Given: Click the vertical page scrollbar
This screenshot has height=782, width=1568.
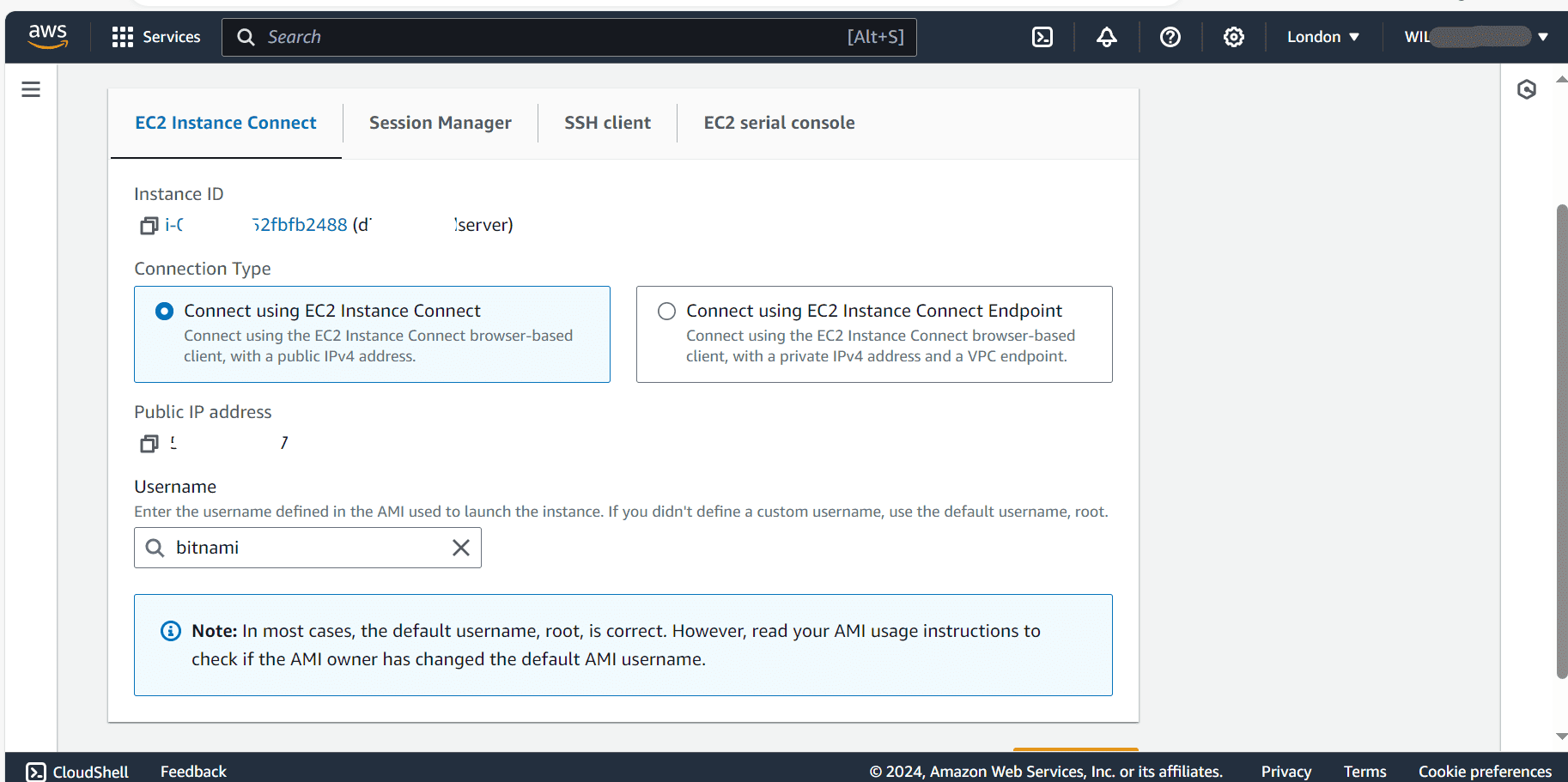Looking at the screenshot, I should tap(1562, 441).
